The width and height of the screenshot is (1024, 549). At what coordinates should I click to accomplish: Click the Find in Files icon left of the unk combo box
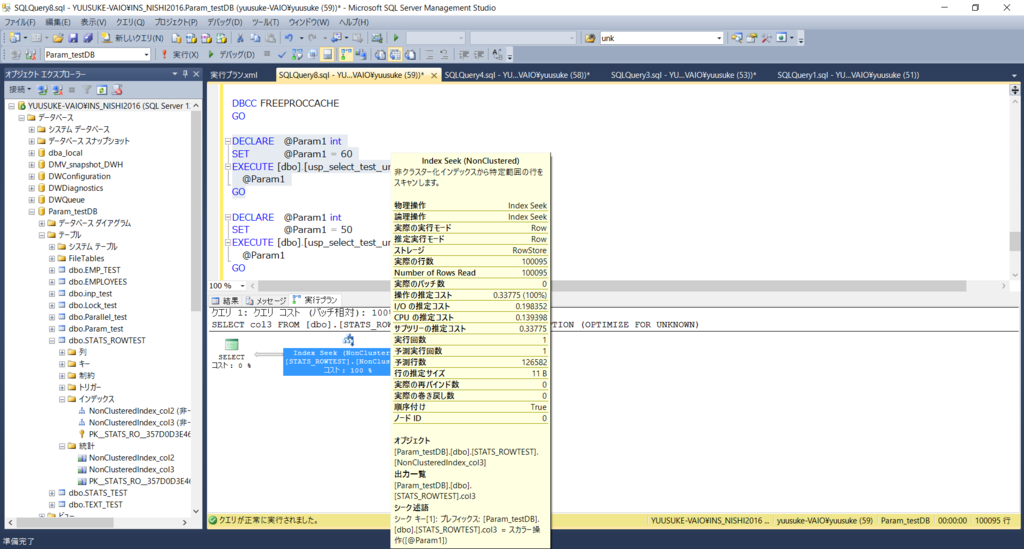coord(590,38)
